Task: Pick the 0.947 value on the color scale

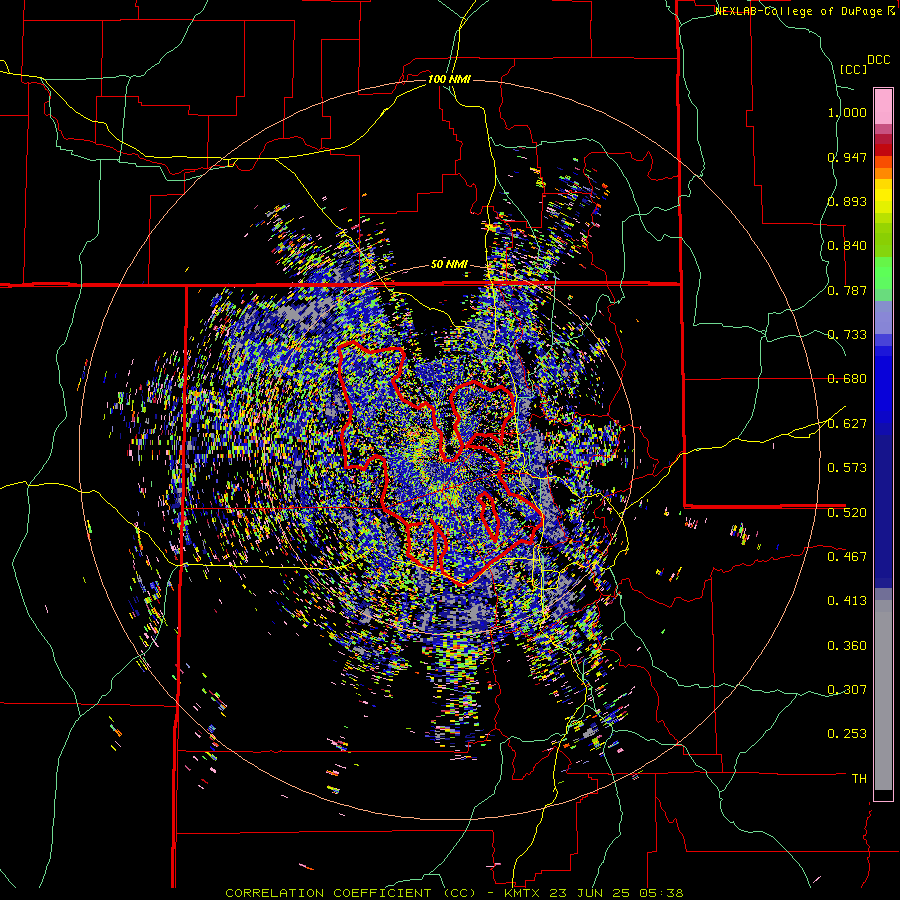Action: [847, 157]
